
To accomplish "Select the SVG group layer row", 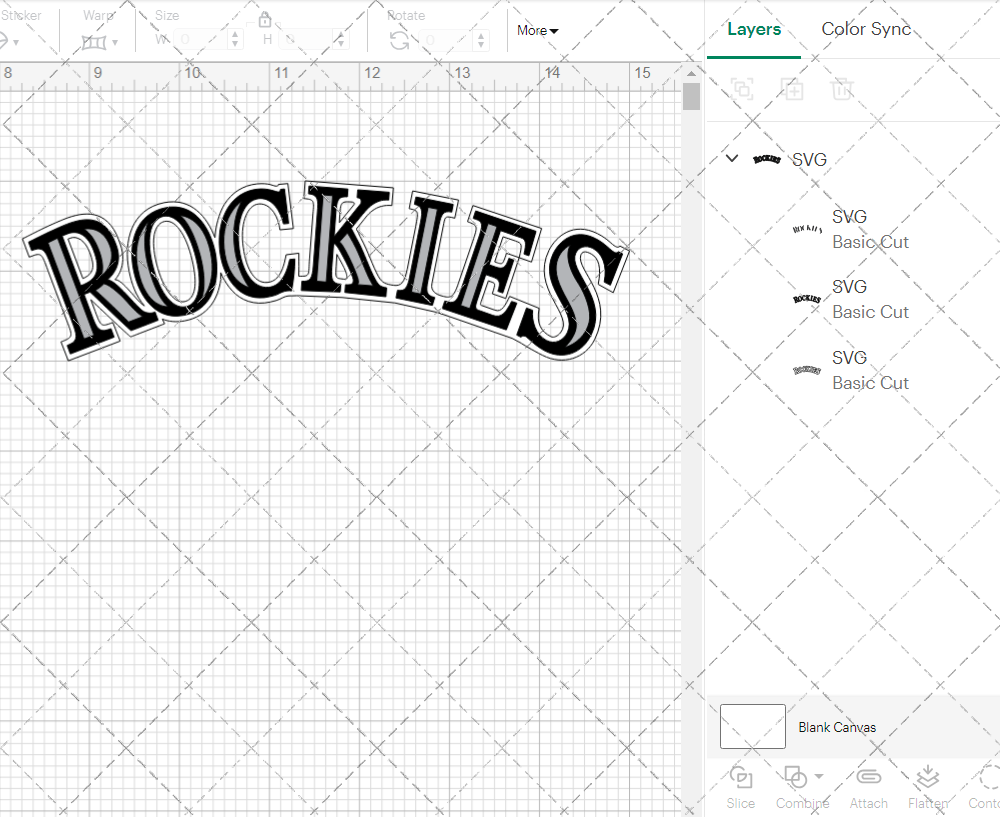I will [853, 159].
